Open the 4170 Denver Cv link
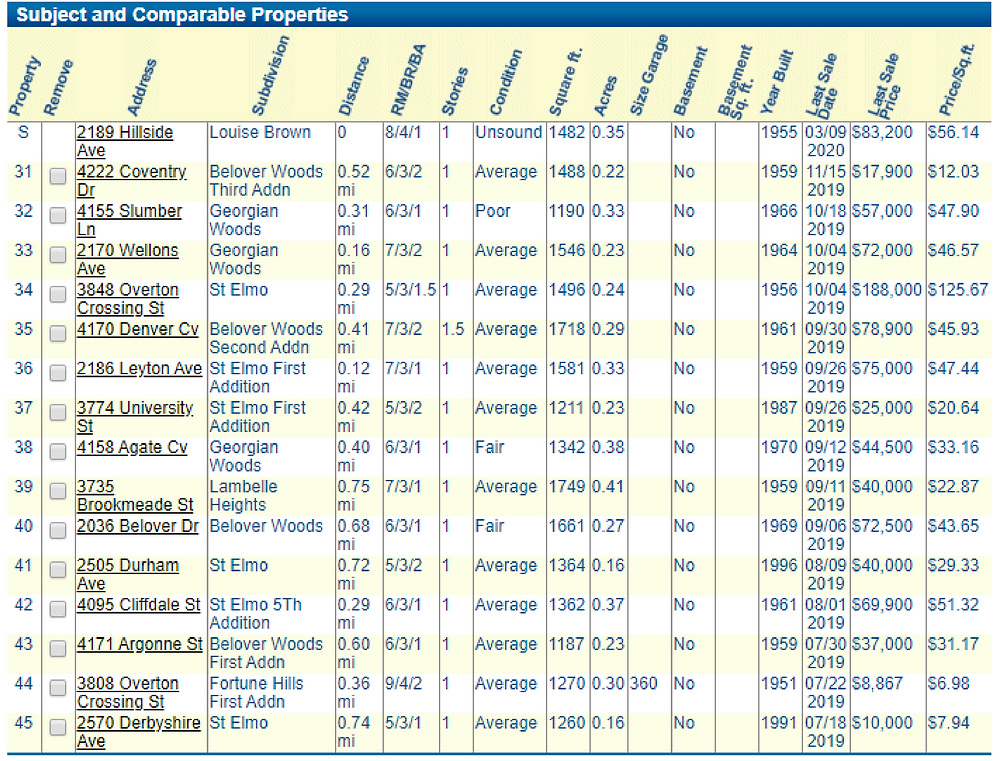This screenshot has height=761, width=1000. point(138,329)
